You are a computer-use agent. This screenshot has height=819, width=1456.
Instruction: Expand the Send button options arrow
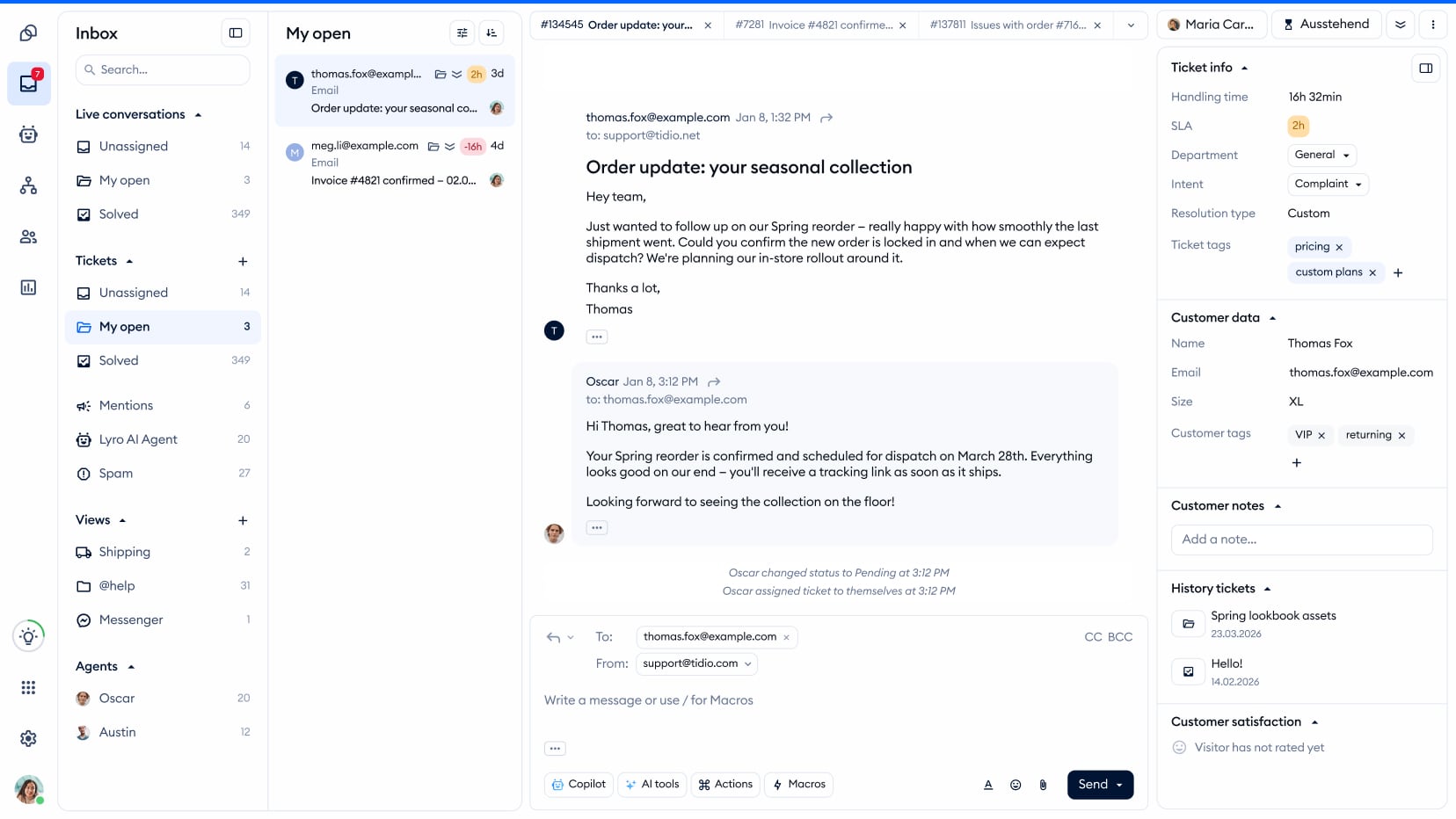point(1119,784)
